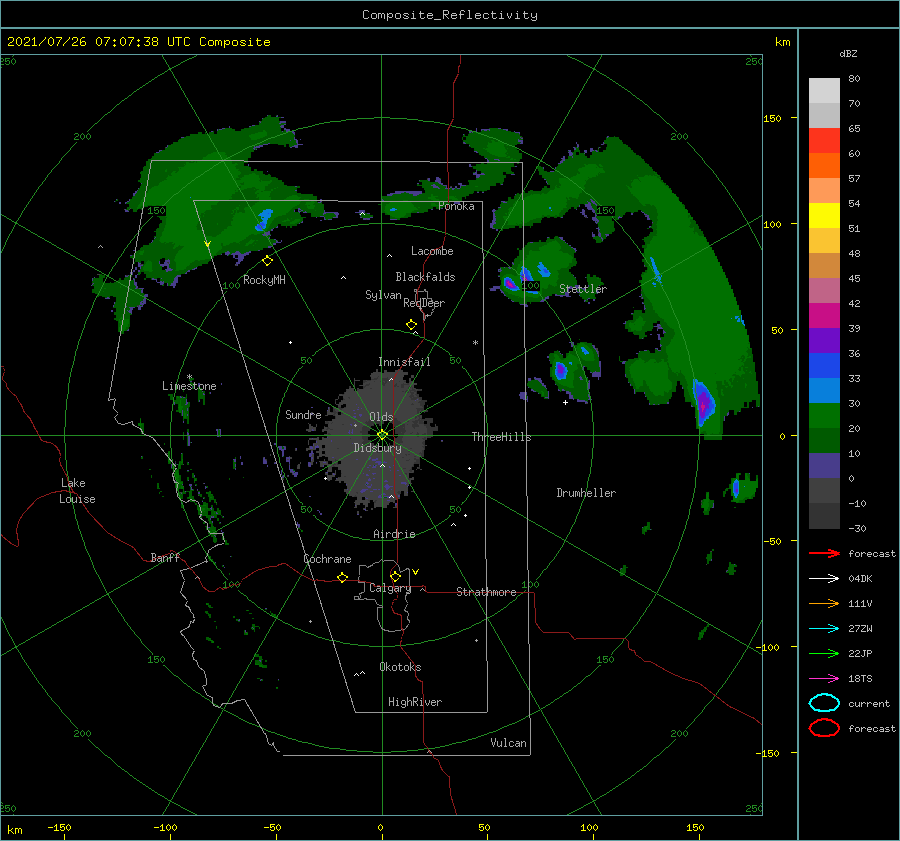Viewport: 900px width, 841px height.
Task: Click the yellow diamond marker near RockyMH
Action: pyautogui.click(x=267, y=261)
